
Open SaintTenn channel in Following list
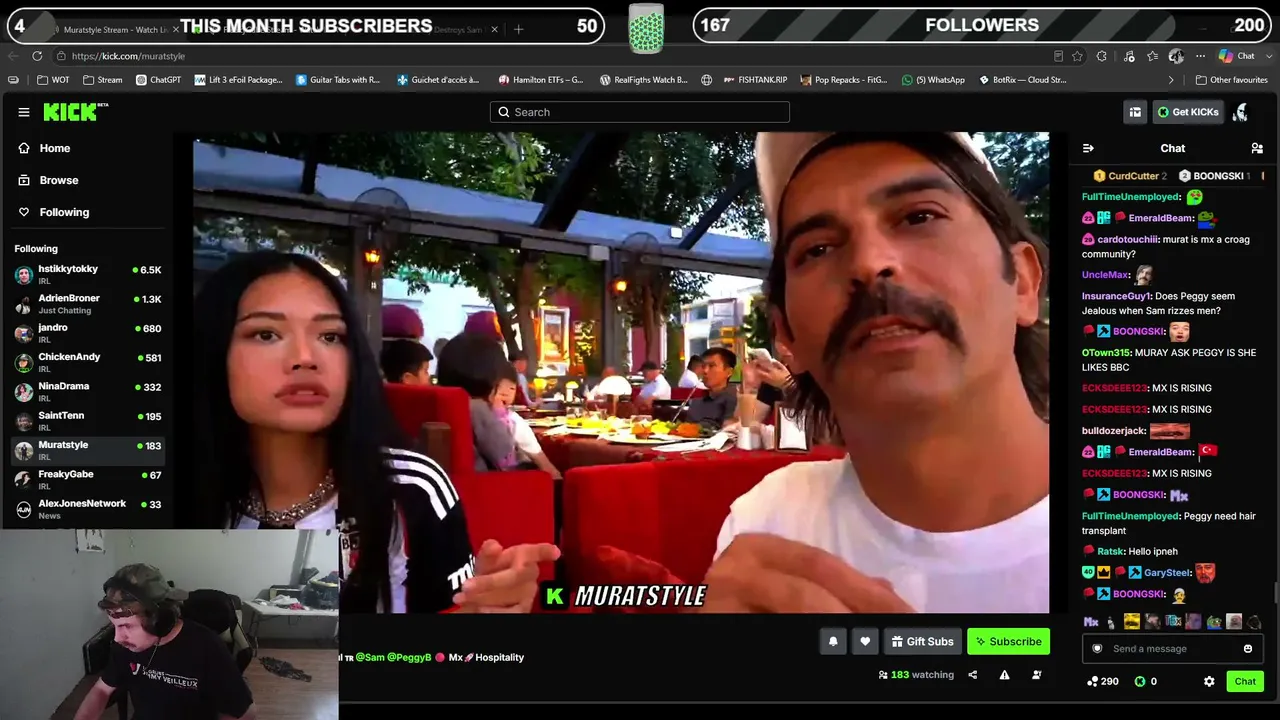pyautogui.click(x=88, y=421)
